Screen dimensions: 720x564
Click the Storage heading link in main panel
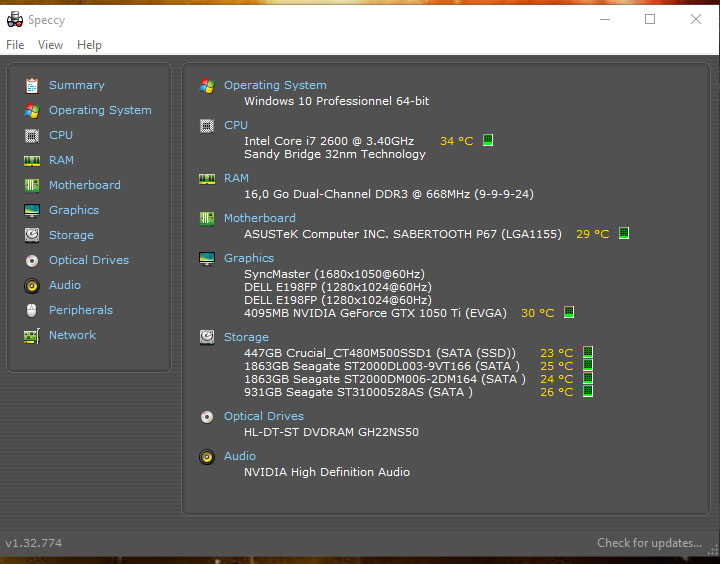[x=246, y=337]
